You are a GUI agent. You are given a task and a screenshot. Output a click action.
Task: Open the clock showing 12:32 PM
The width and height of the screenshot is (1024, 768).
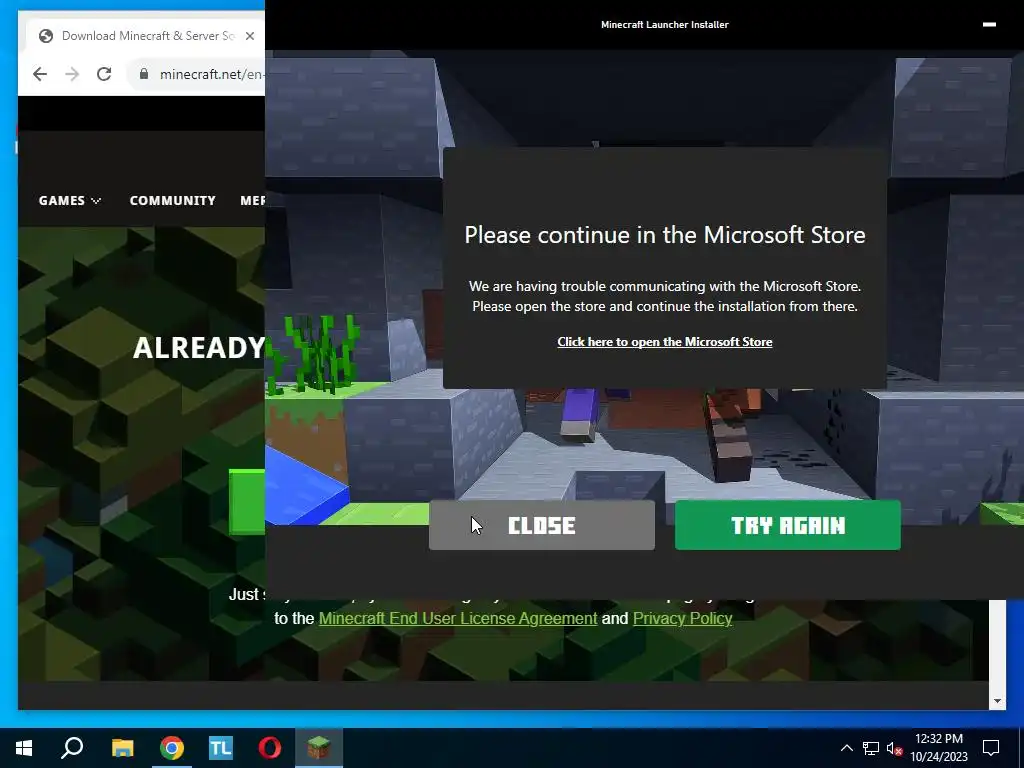click(939, 748)
